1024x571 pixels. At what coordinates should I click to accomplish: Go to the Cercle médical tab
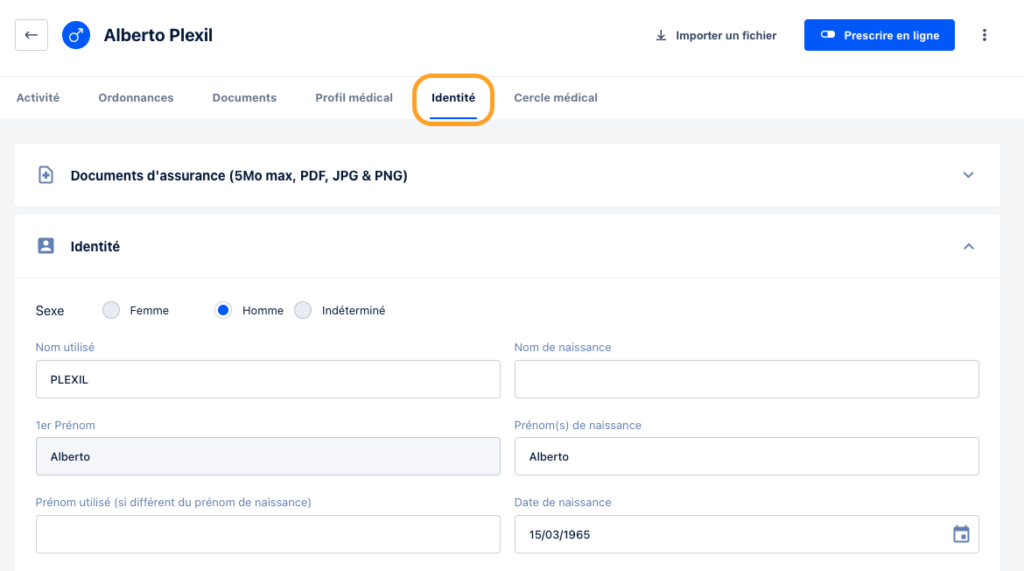(556, 97)
